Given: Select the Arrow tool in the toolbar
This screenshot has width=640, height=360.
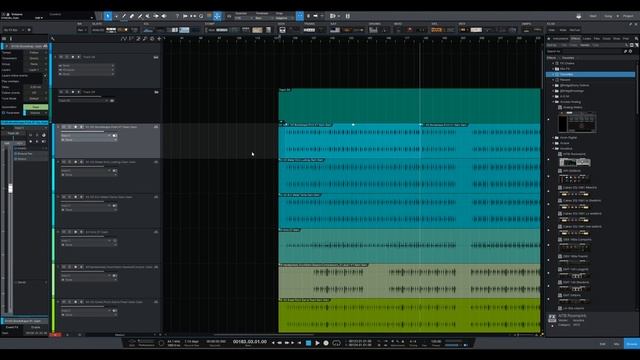Looking at the screenshot, I should coord(108,16).
